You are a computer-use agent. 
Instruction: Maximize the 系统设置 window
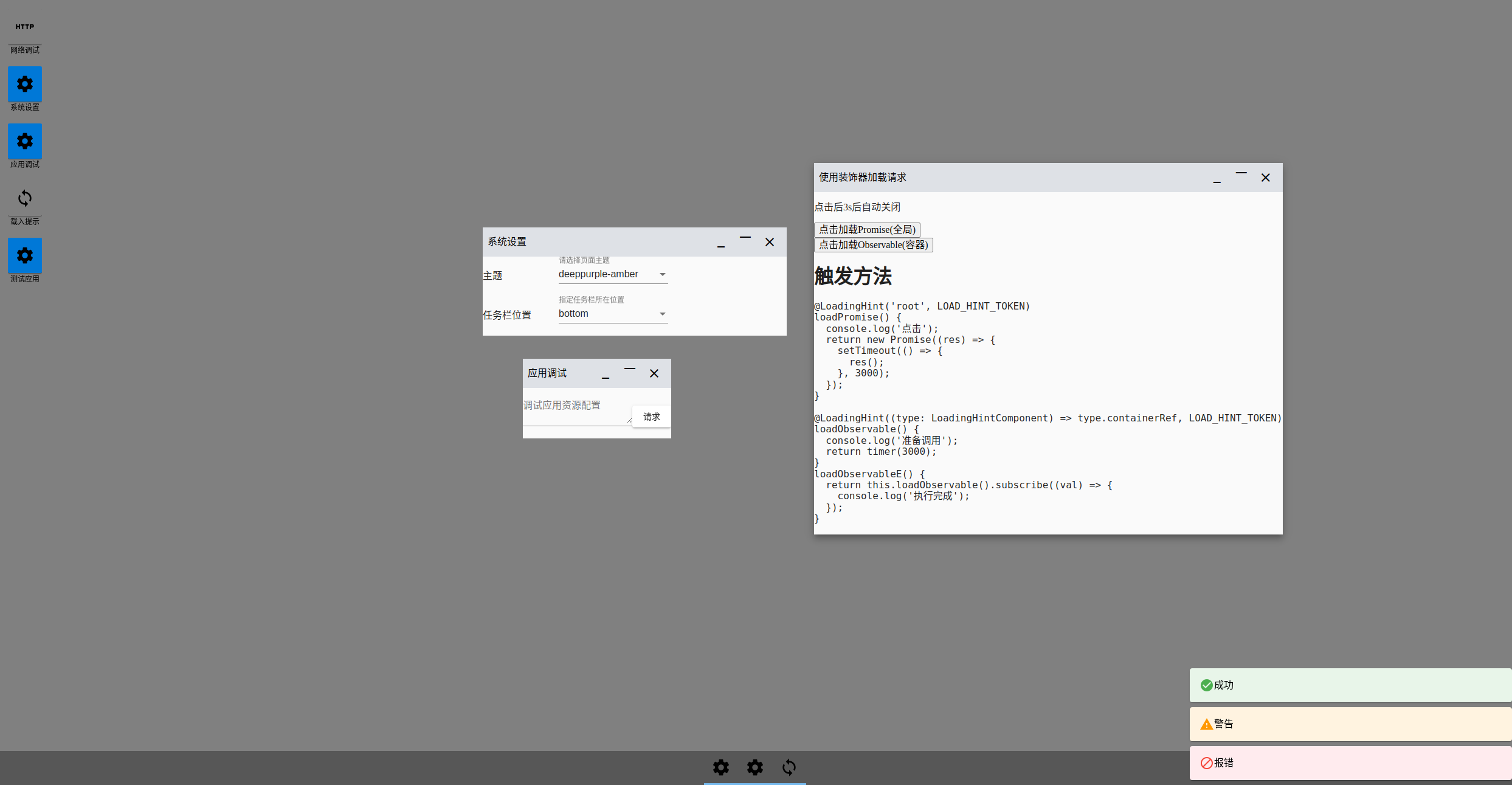click(745, 242)
